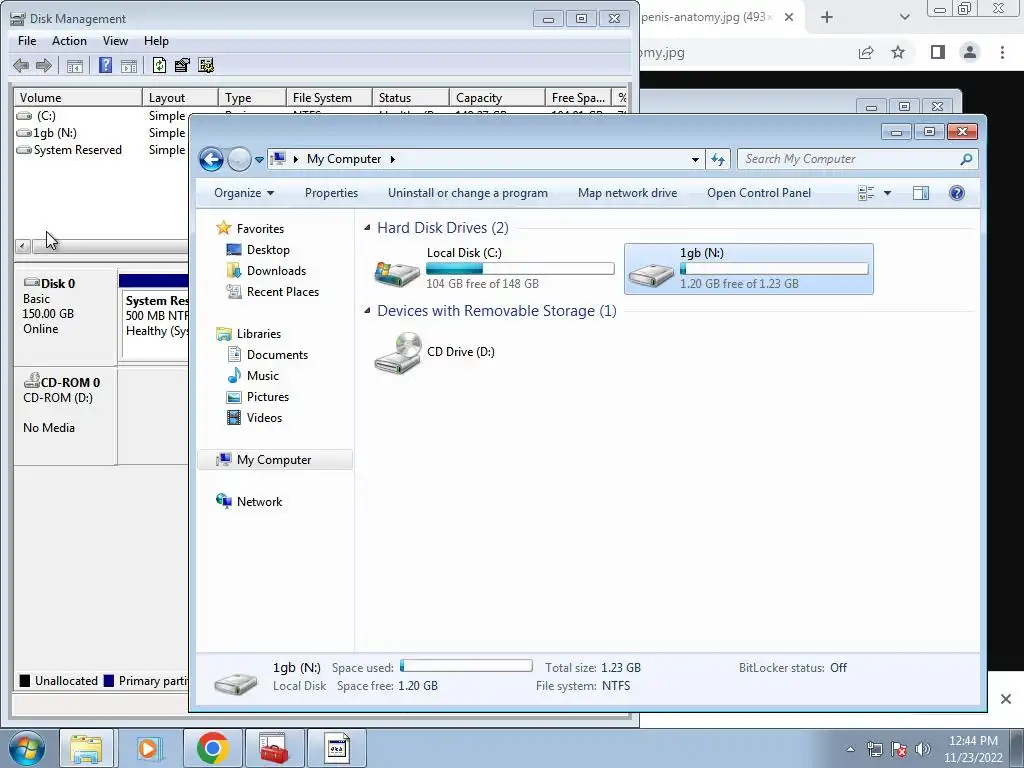Click the breadcrumb arrow after My Computer
The width and height of the screenshot is (1024, 768).
tap(392, 159)
